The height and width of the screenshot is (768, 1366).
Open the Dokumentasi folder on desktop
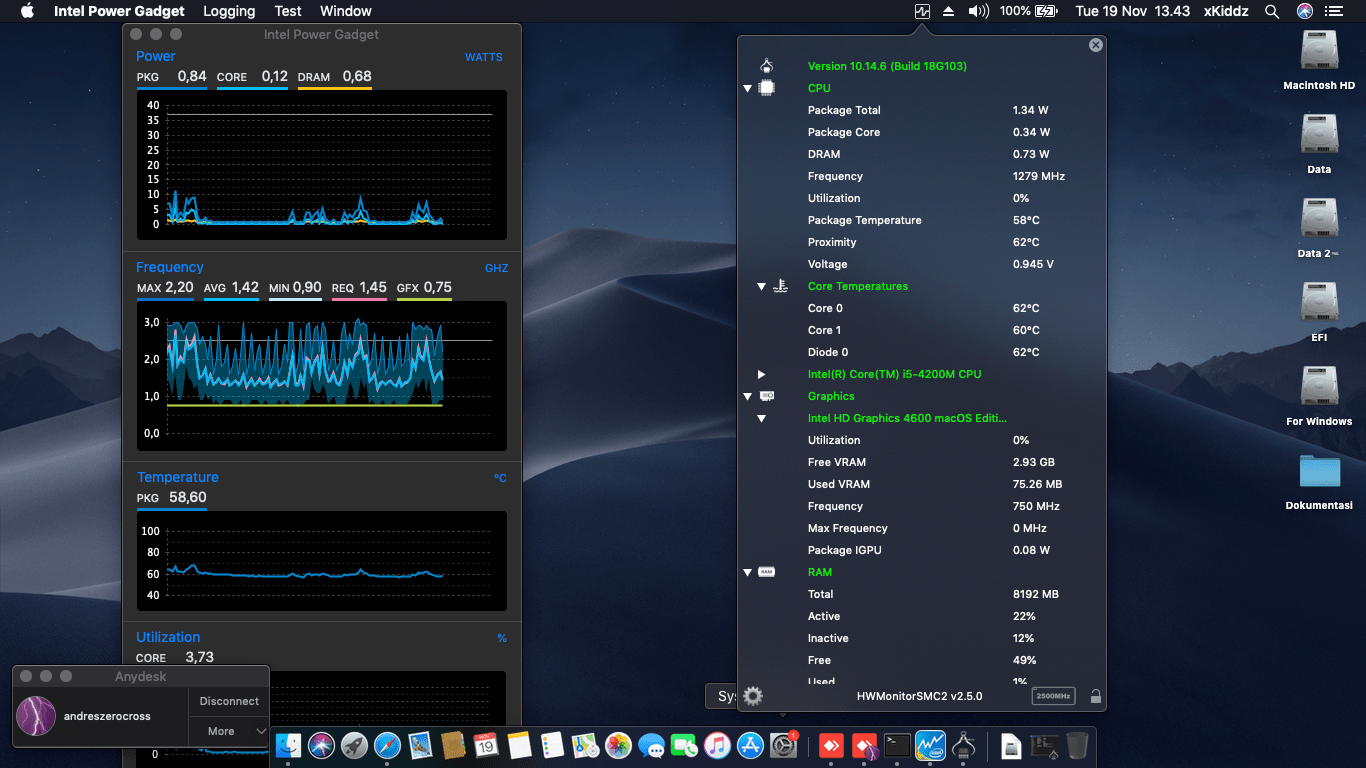(x=1319, y=472)
